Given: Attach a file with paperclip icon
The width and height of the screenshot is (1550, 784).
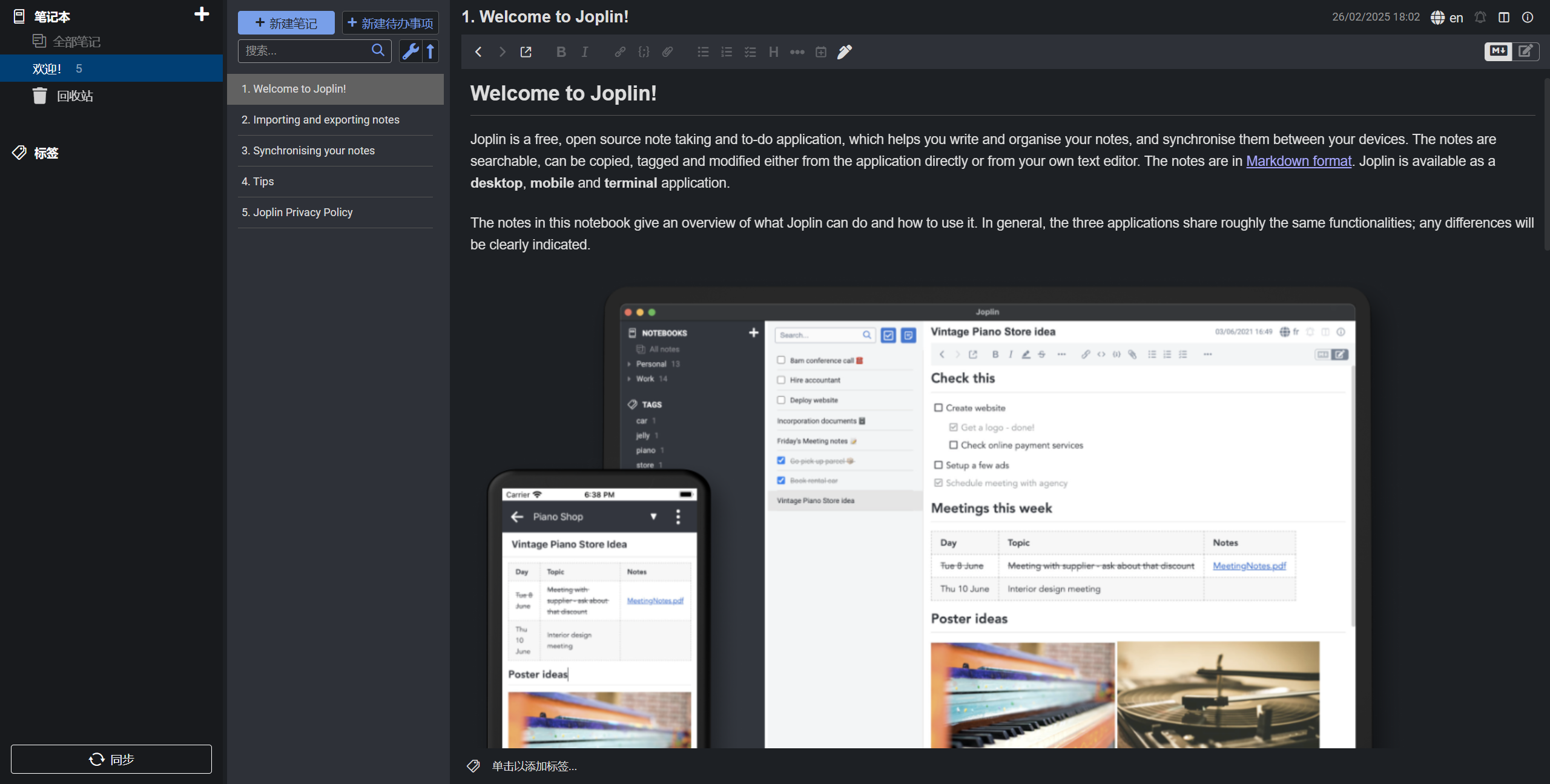Looking at the screenshot, I should pos(667,52).
